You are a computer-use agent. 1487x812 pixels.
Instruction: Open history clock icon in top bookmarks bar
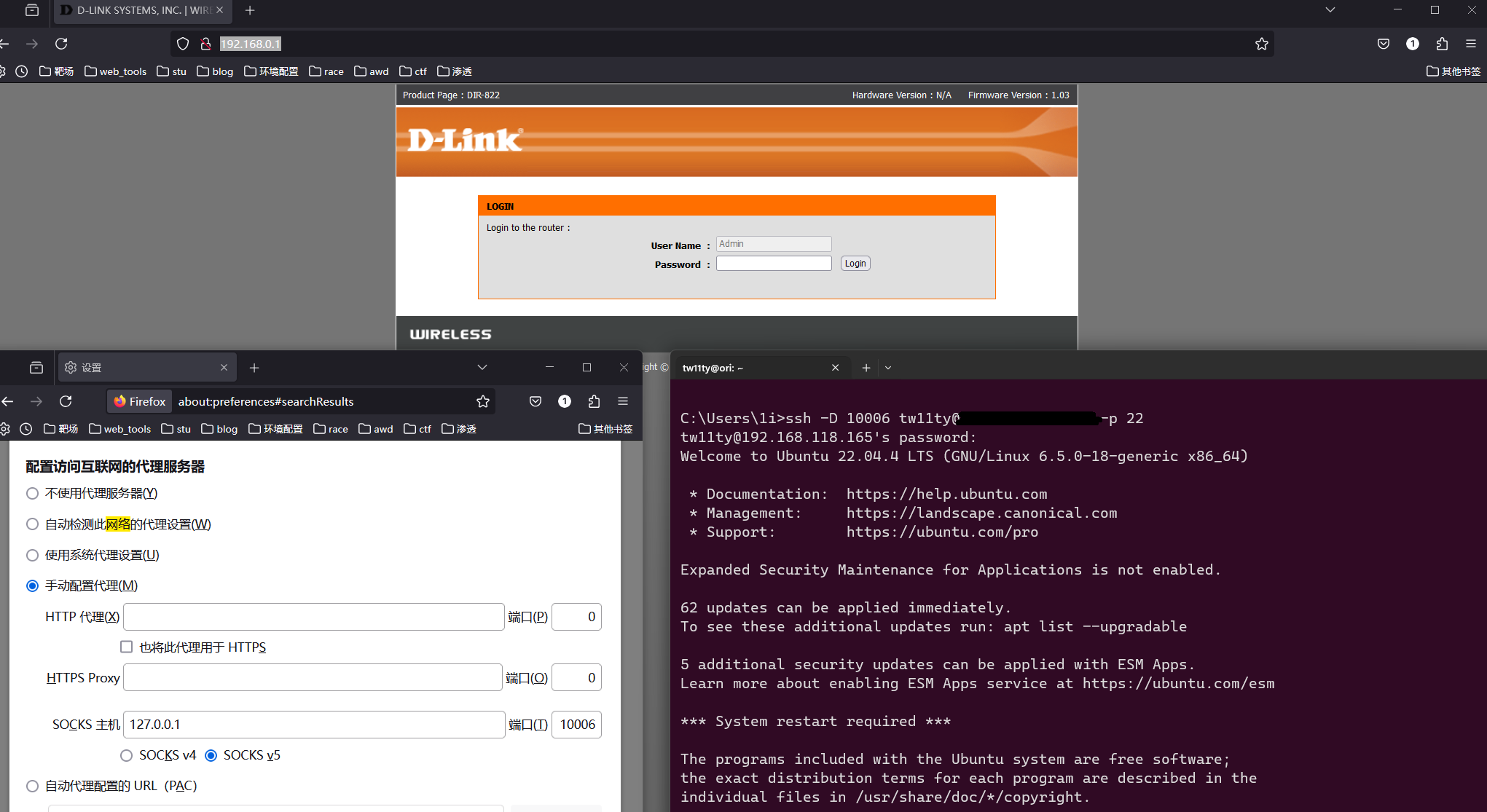point(22,71)
